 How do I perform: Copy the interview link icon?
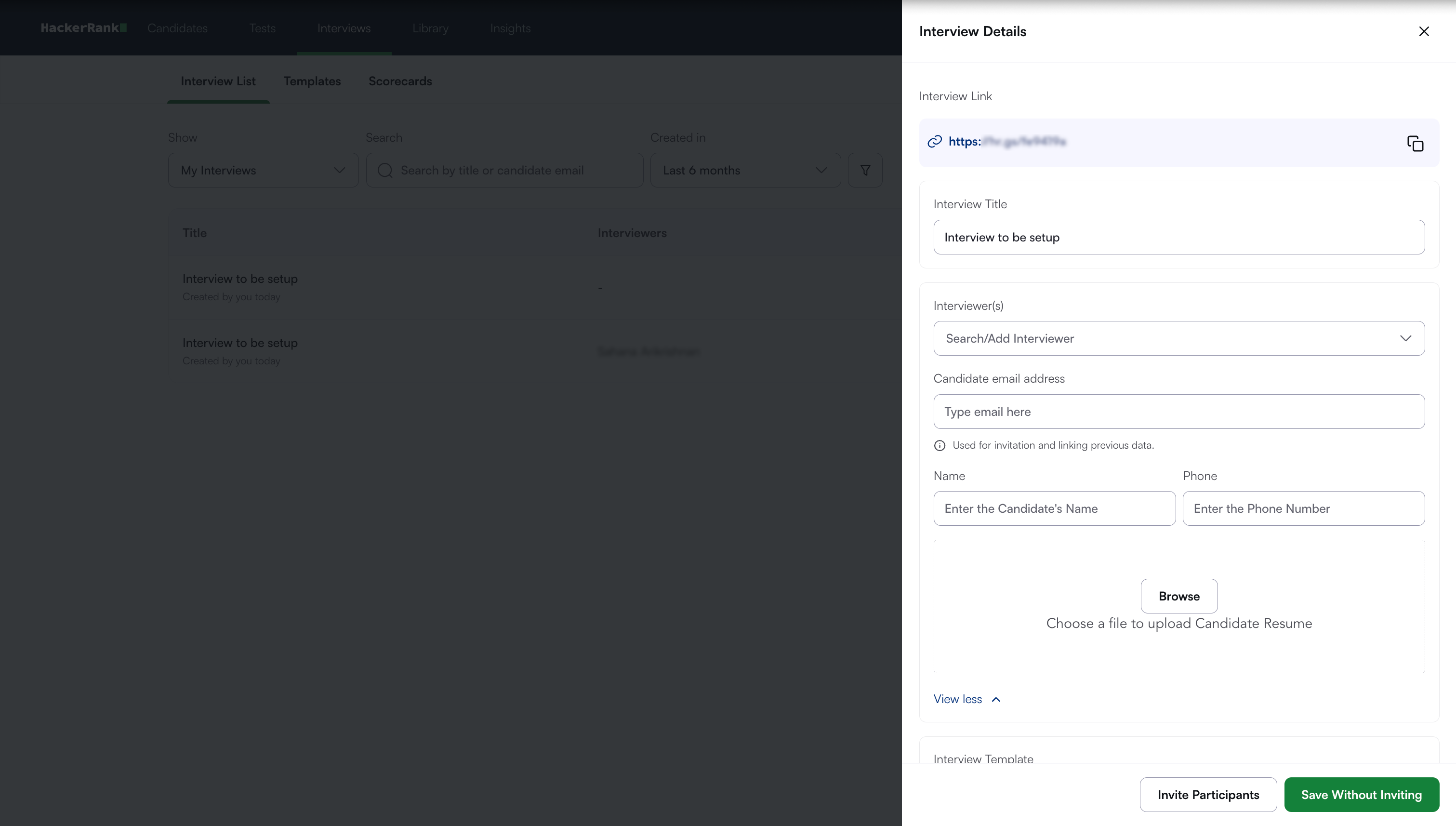coord(1415,144)
